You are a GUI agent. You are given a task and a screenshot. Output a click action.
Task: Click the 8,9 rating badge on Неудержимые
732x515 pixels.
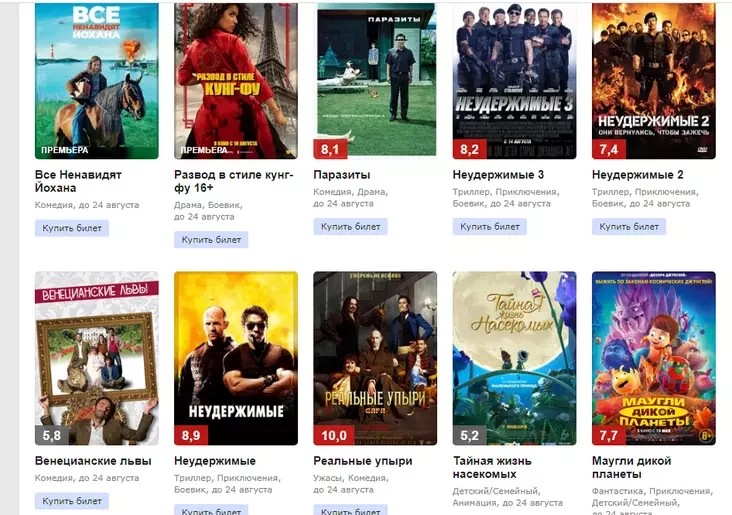click(191, 436)
